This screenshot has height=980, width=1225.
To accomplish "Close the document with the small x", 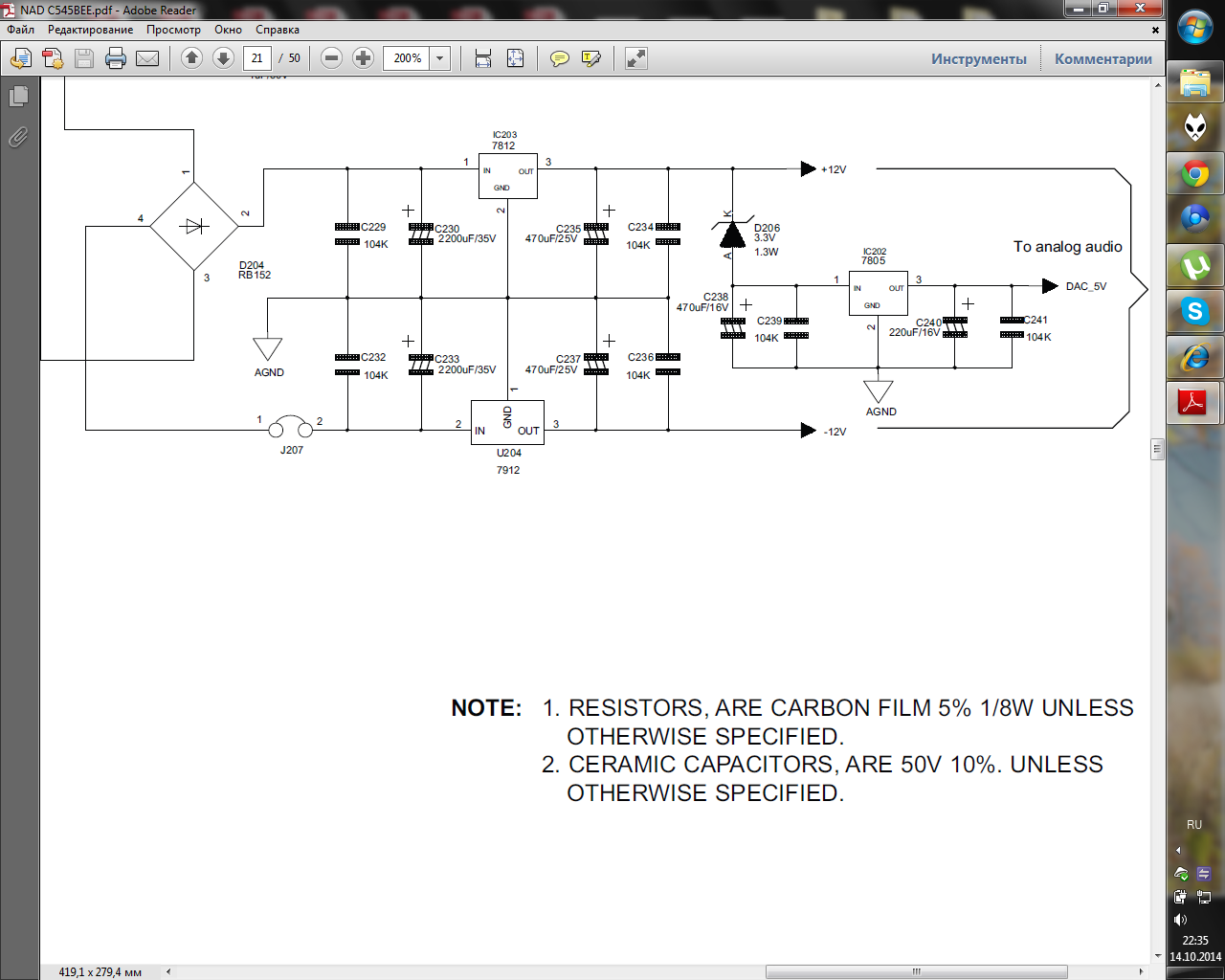I will [x=1155, y=30].
